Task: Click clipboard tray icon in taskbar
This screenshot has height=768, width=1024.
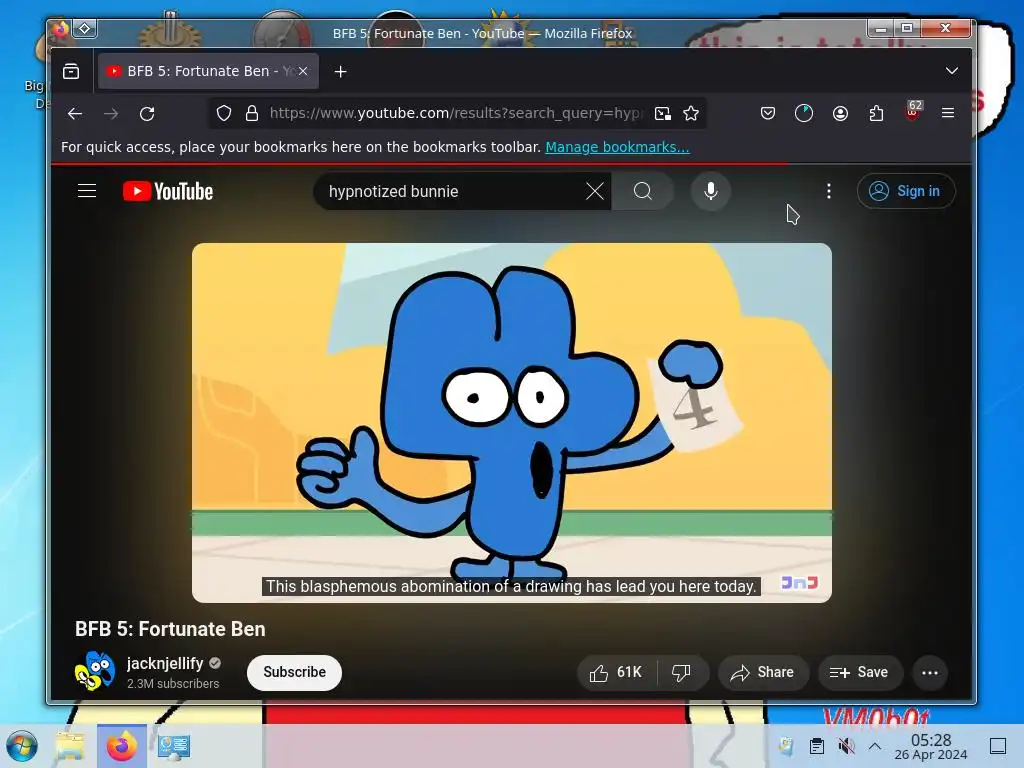Action: (816, 746)
